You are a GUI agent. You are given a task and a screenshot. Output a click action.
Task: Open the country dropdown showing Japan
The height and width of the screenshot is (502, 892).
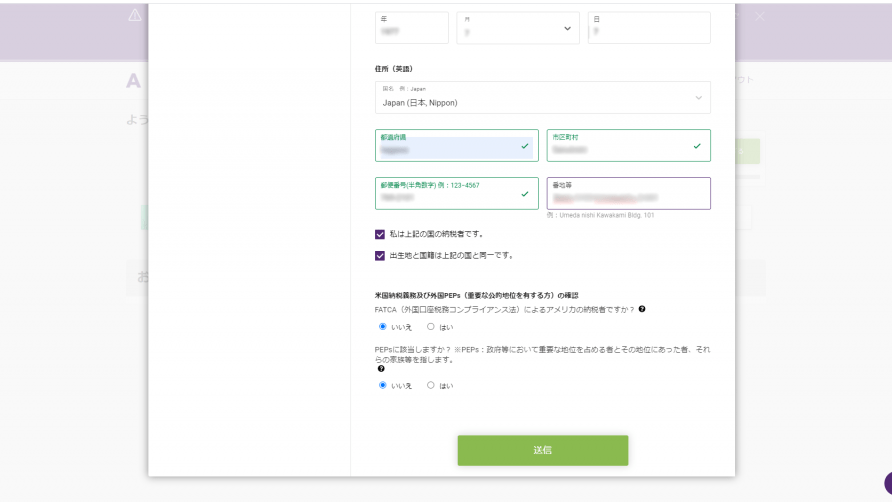(542, 97)
